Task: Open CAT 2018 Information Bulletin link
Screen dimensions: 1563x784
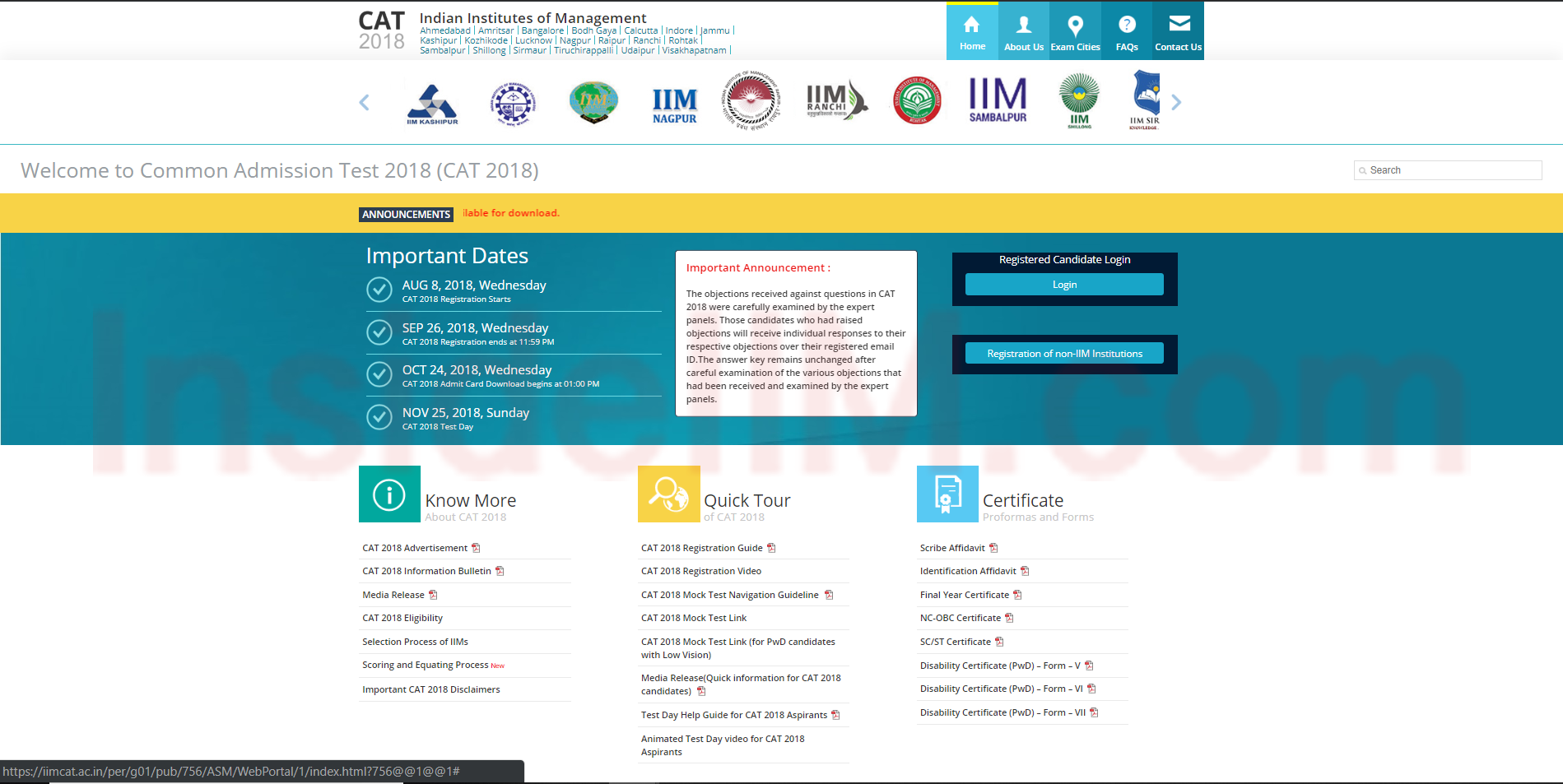Action: (426, 571)
